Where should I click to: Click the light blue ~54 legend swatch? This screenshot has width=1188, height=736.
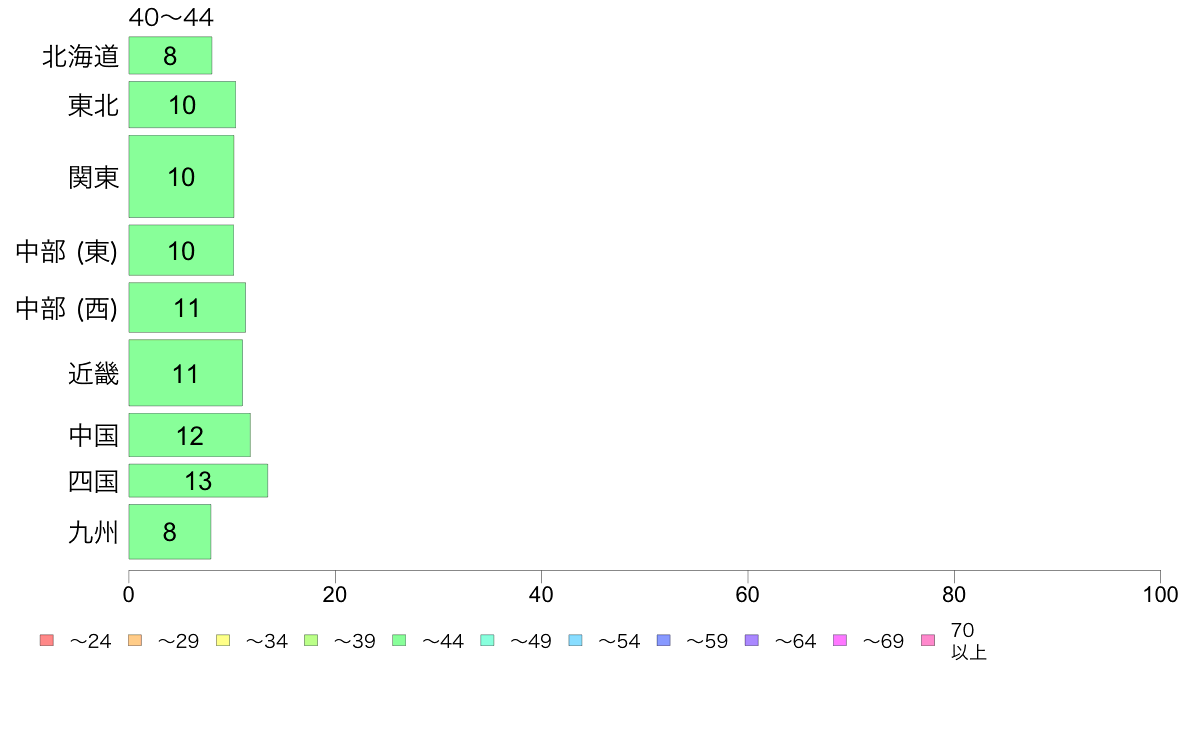[x=575, y=640]
